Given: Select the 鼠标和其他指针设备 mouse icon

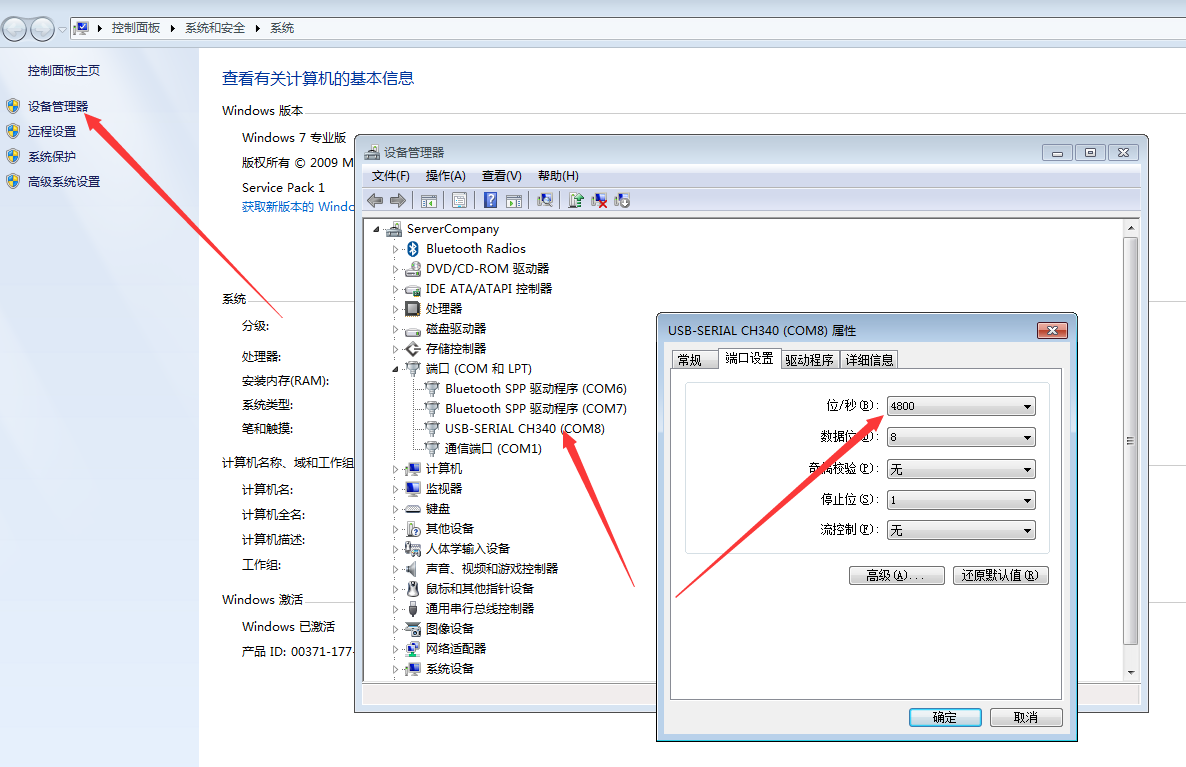Looking at the screenshot, I should pos(413,588).
